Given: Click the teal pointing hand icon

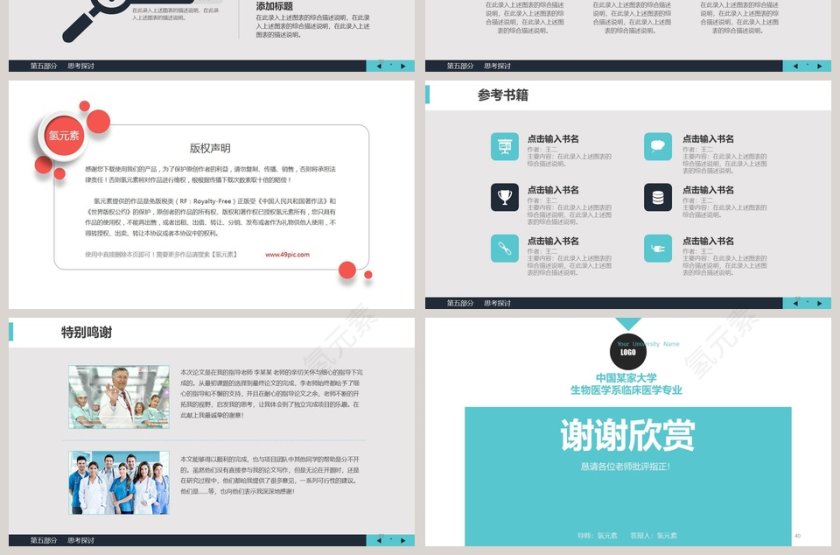Looking at the screenshot, I should coord(657,248).
